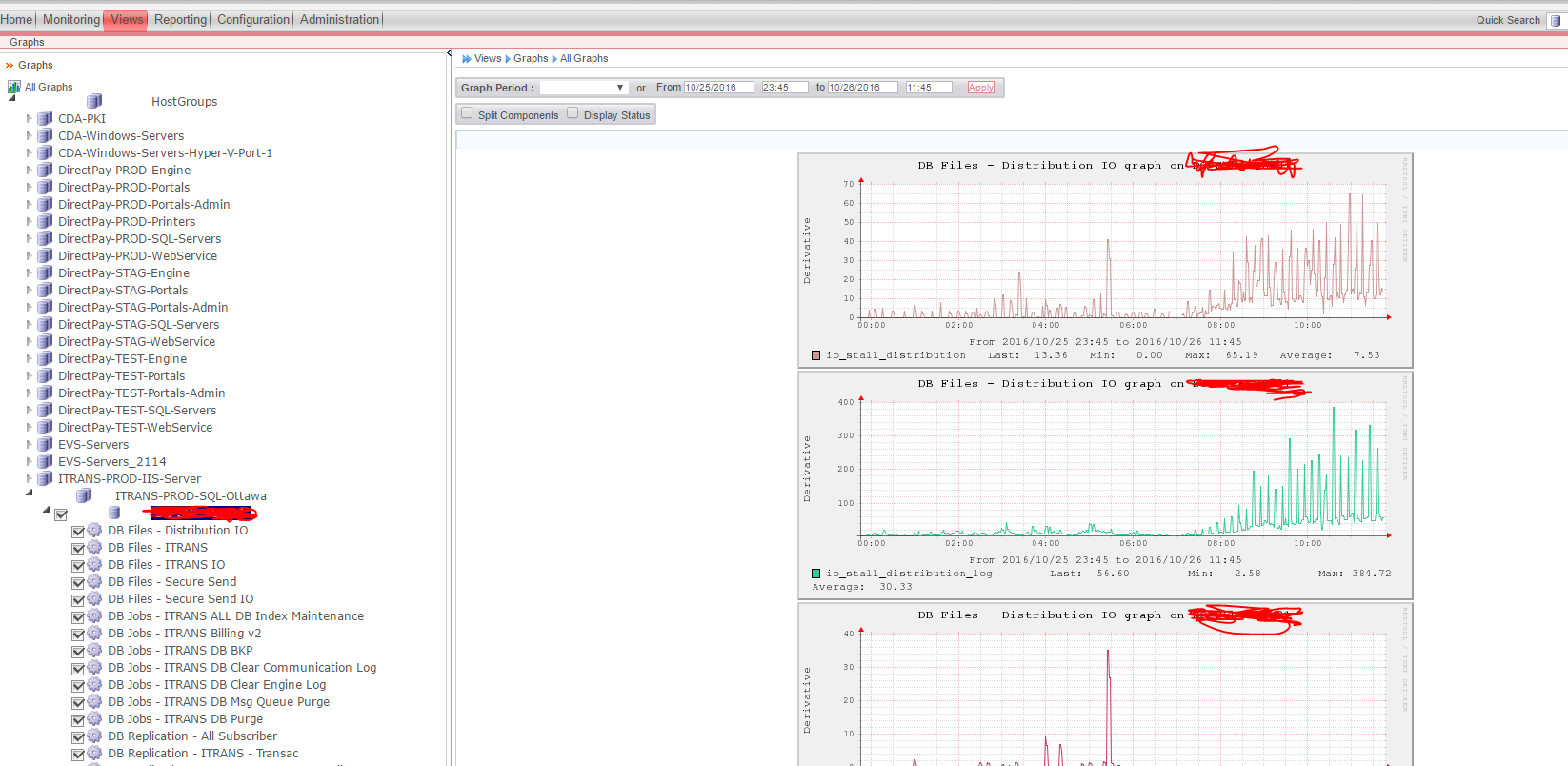Uncheck DB Files - ITRANS checkbox
The height and width of the screenshot is (766, 1568).
click(x=78, y=549)
